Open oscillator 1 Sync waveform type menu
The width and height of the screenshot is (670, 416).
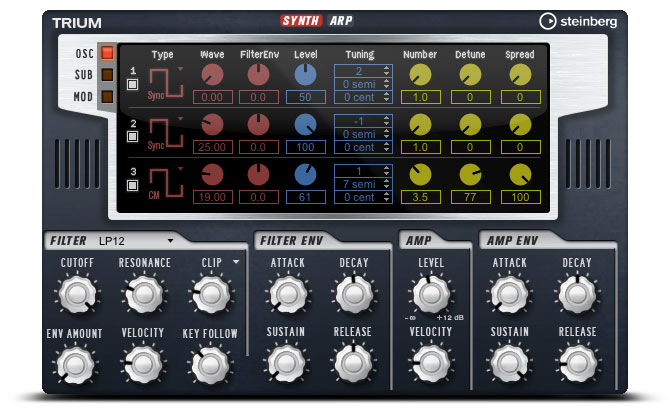(166, 83)
